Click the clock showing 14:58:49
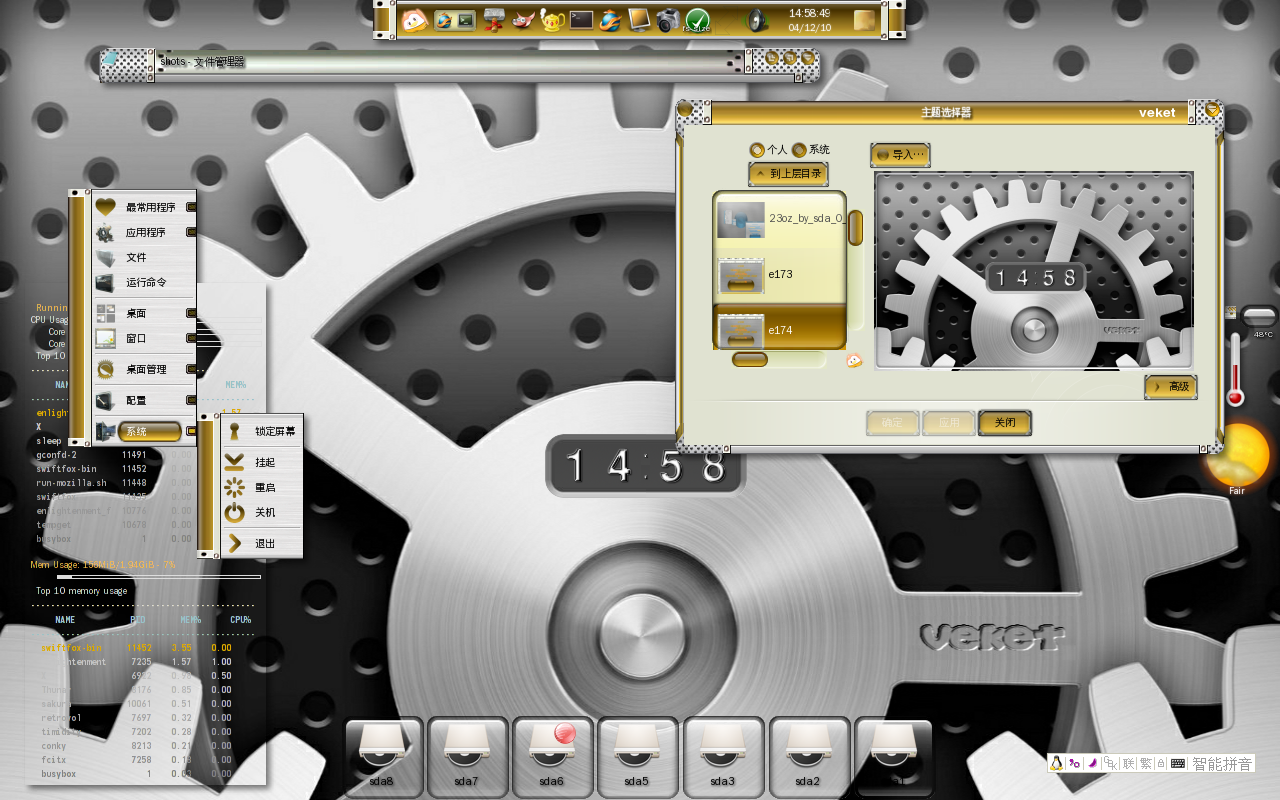The height and width of the screenshot is (800, 1280). pos(809,20)
